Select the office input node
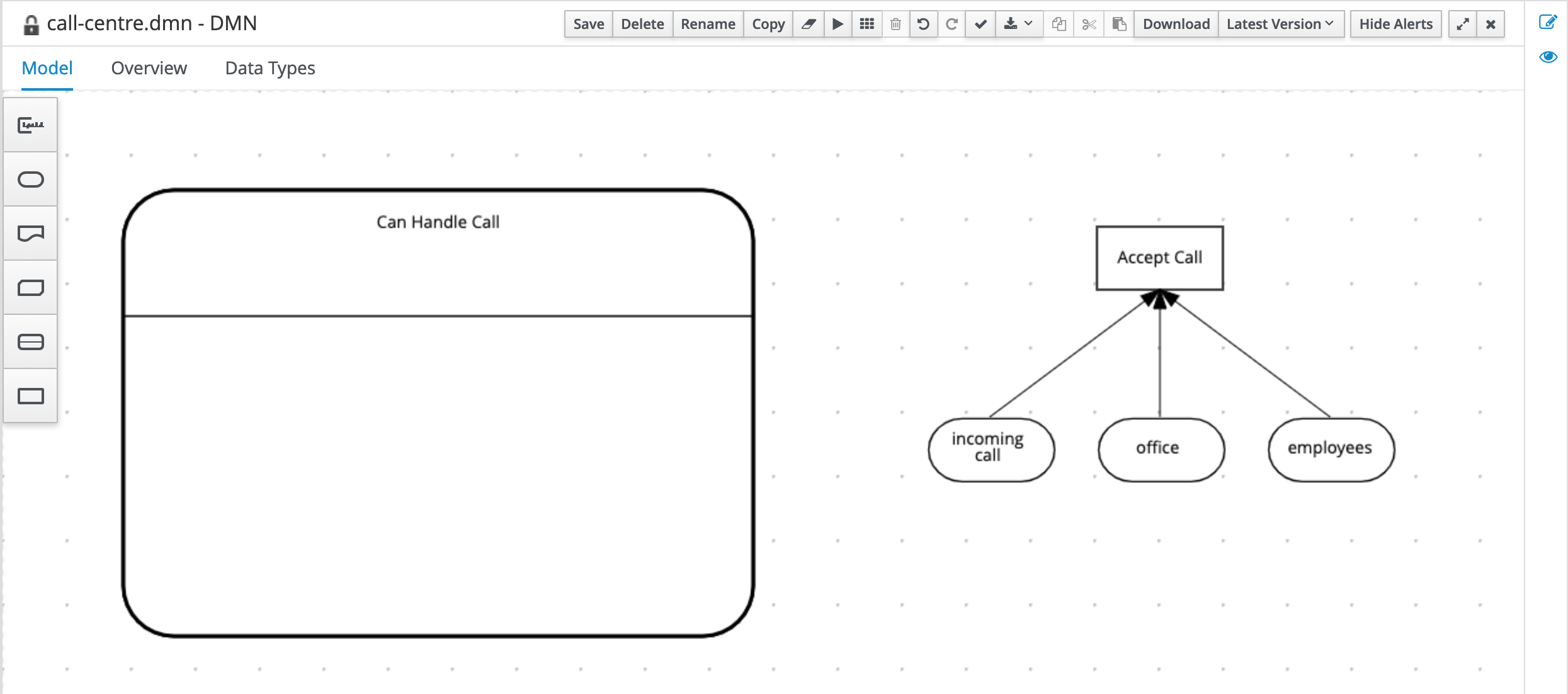1568x694 pixels. pos(1161,450)
